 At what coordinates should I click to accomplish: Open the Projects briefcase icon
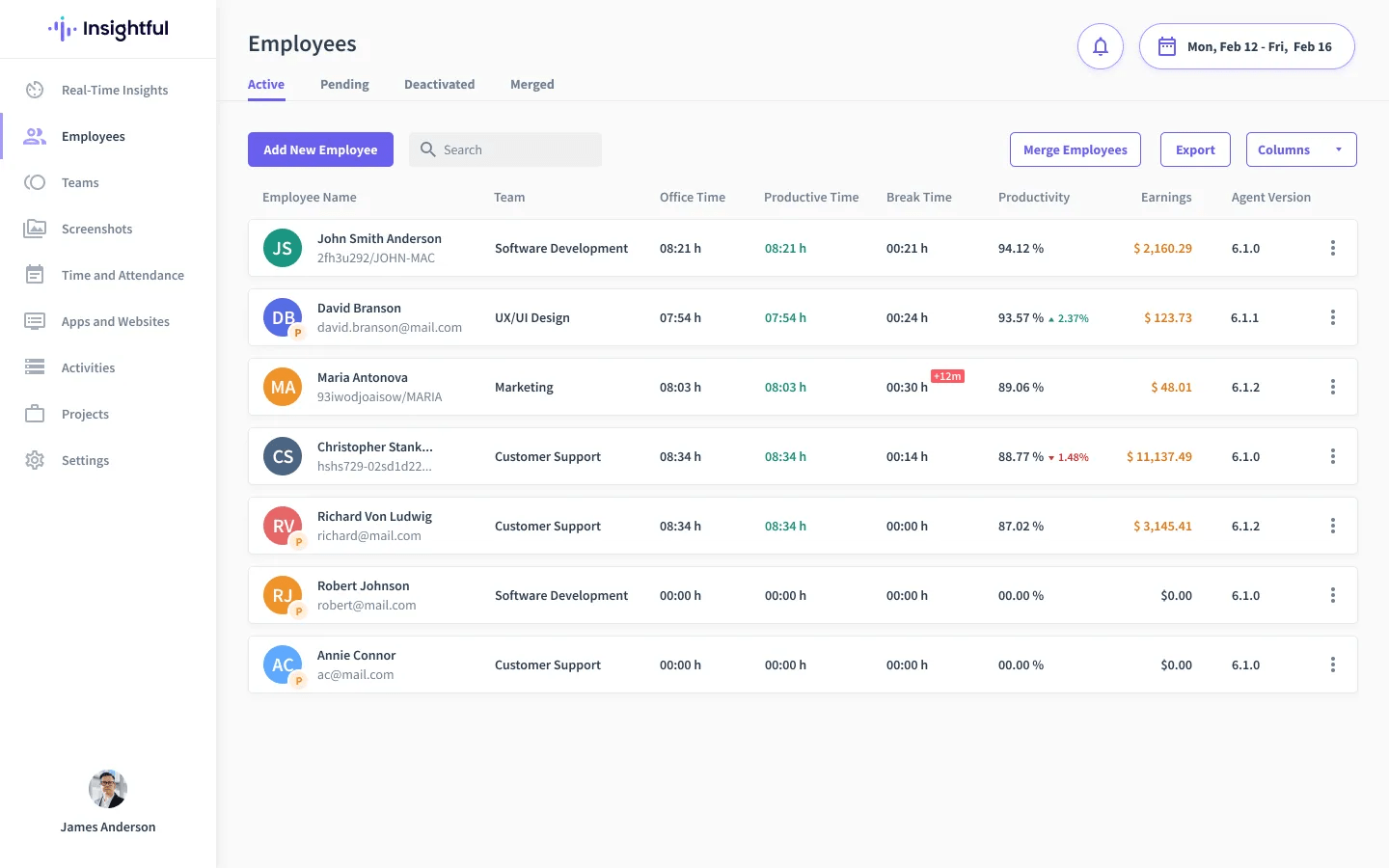[35, 414]
